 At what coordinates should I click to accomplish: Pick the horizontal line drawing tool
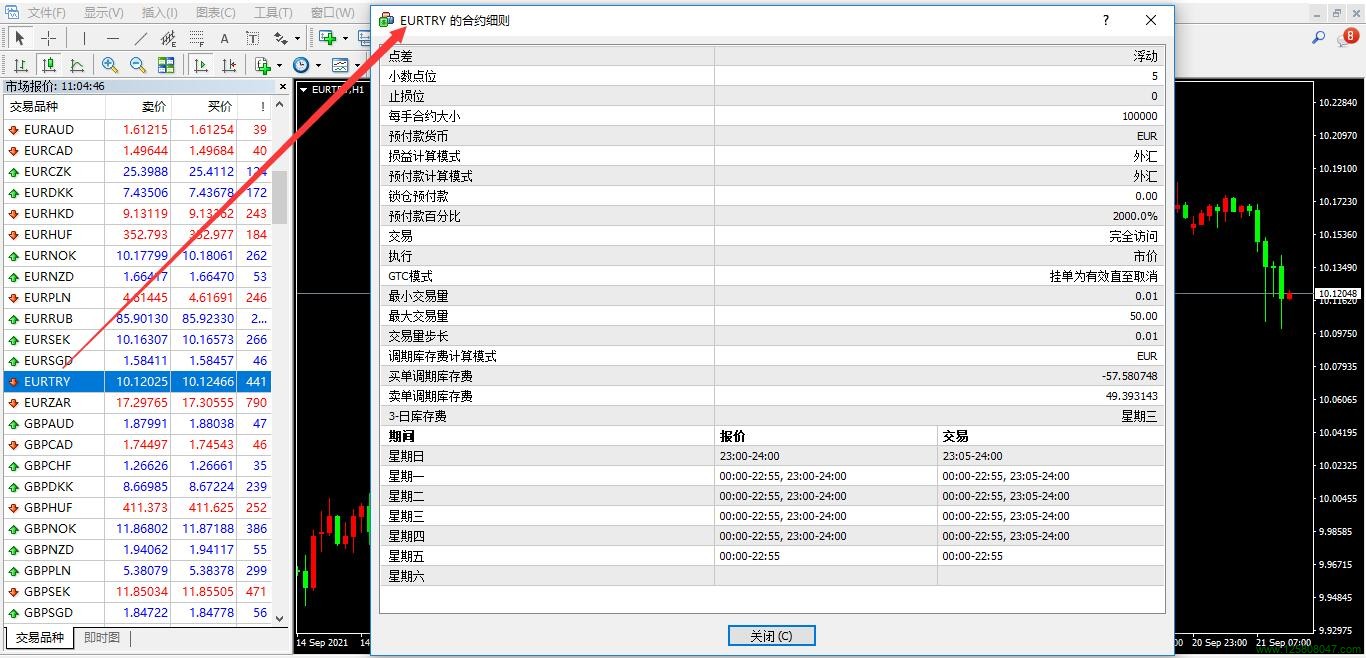click(112, 38)
